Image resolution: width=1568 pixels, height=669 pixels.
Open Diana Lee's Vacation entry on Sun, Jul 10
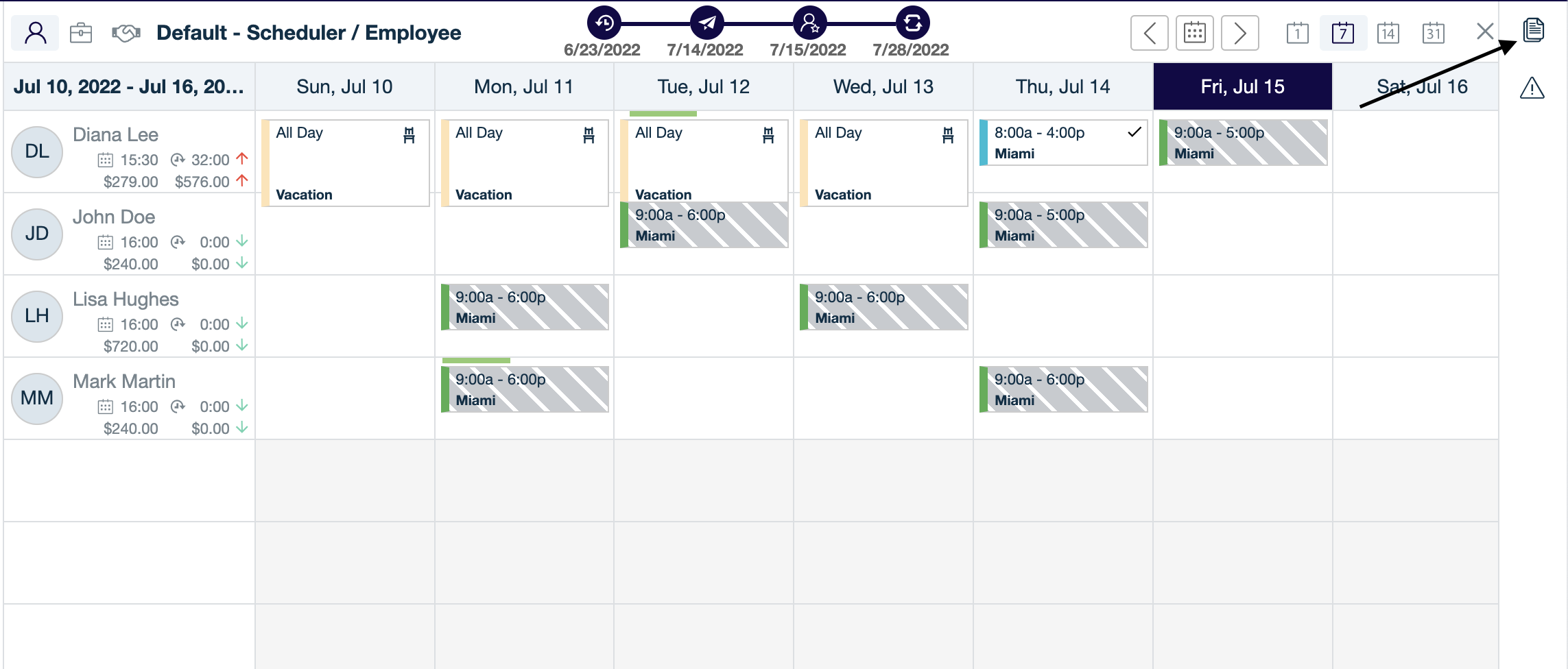click(345, 163)
